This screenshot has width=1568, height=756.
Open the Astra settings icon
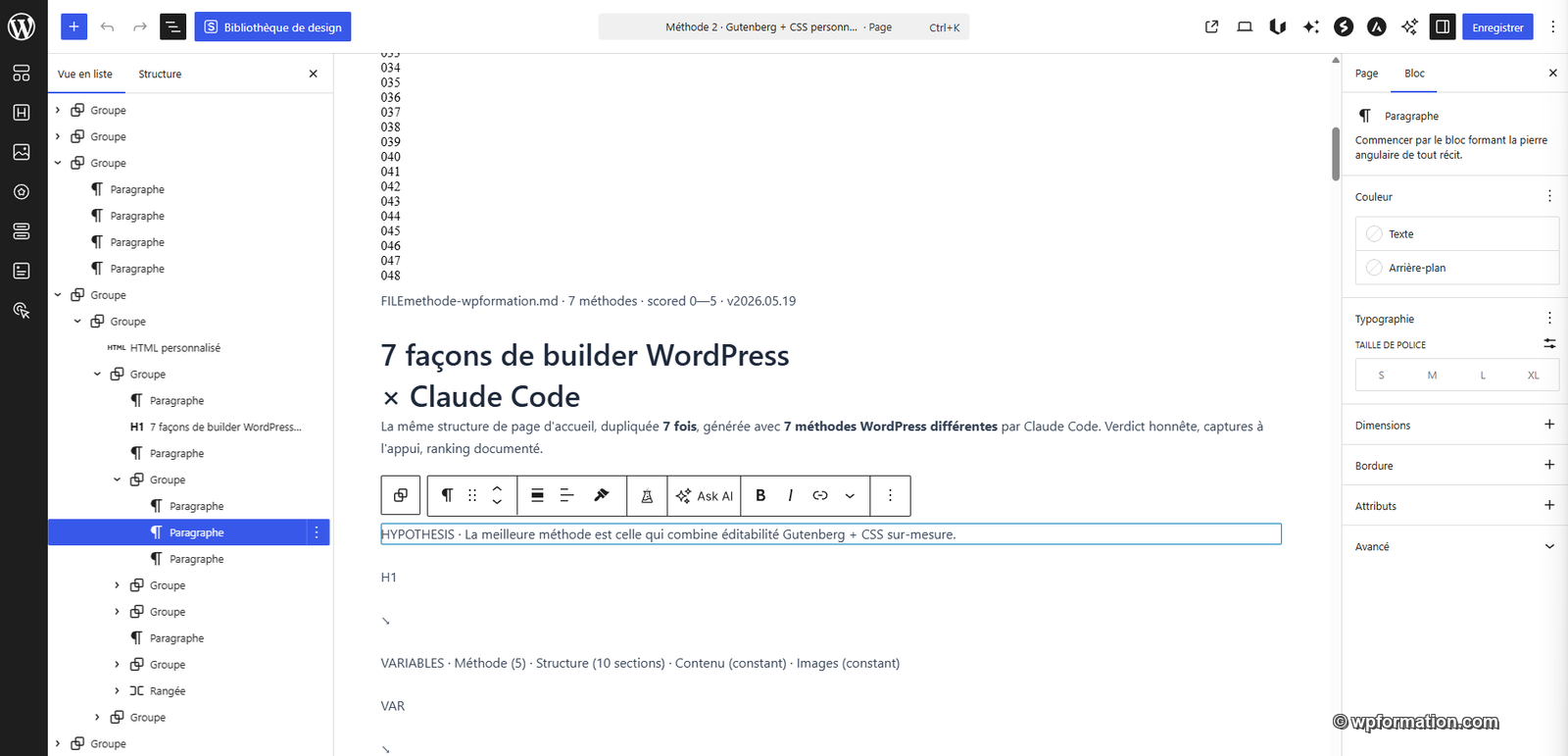tap(1377, 26)
